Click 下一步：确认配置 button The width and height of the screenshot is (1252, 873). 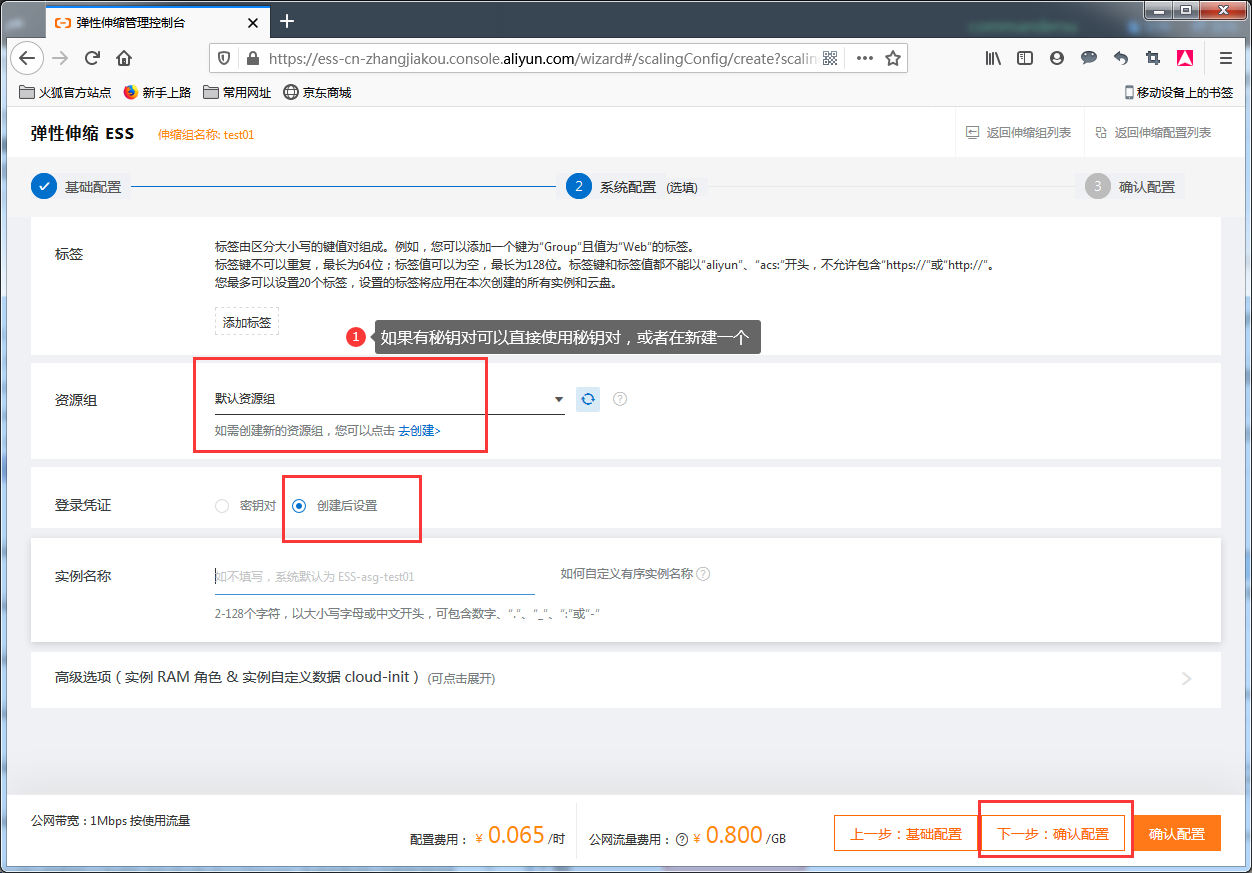1052,834
